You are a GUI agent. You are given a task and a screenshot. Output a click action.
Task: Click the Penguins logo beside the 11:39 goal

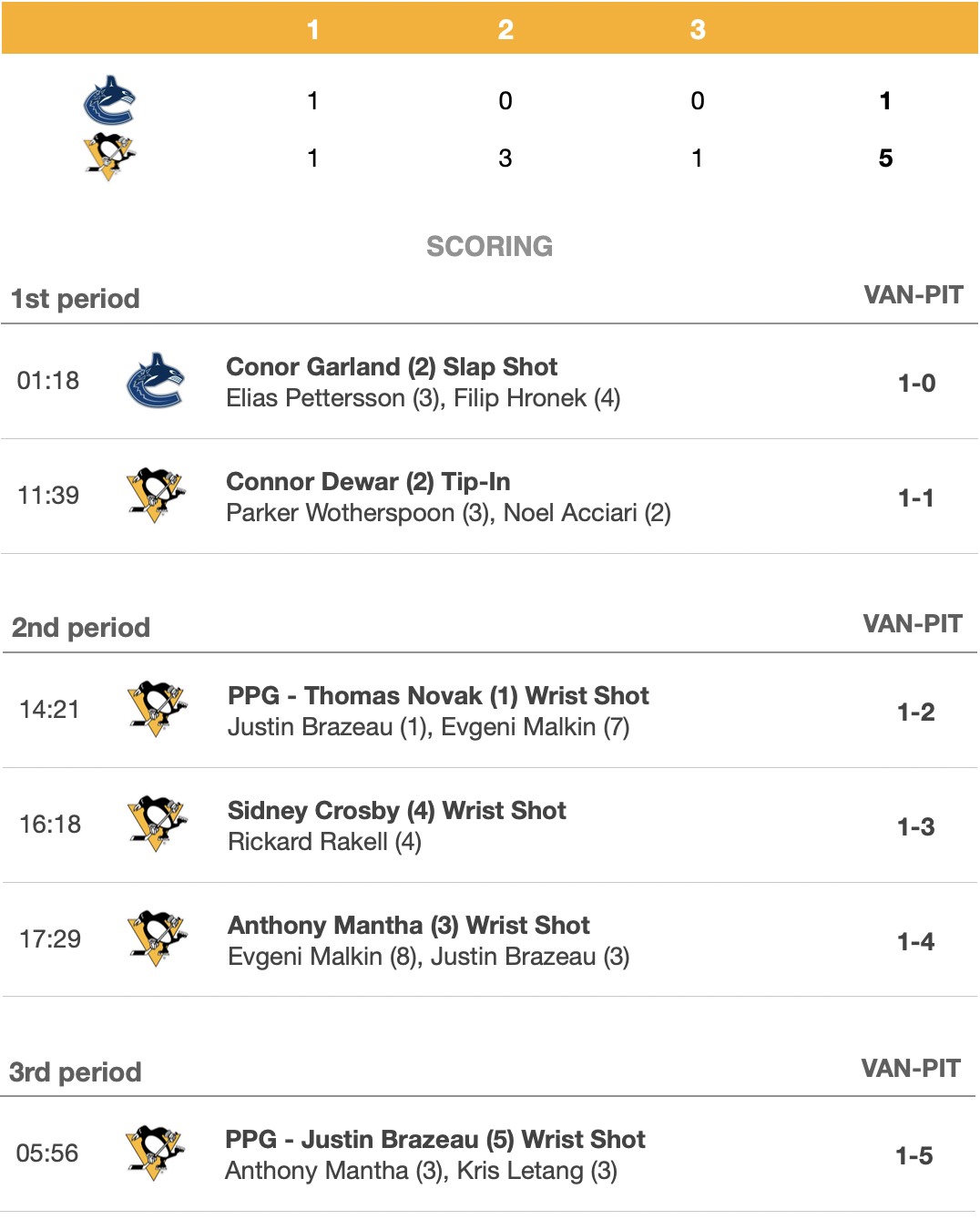click(156, 495)
